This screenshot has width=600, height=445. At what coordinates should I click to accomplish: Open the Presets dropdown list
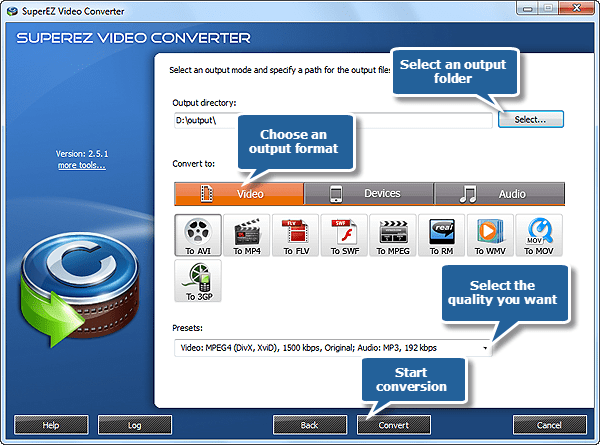[x=333, y=348]
